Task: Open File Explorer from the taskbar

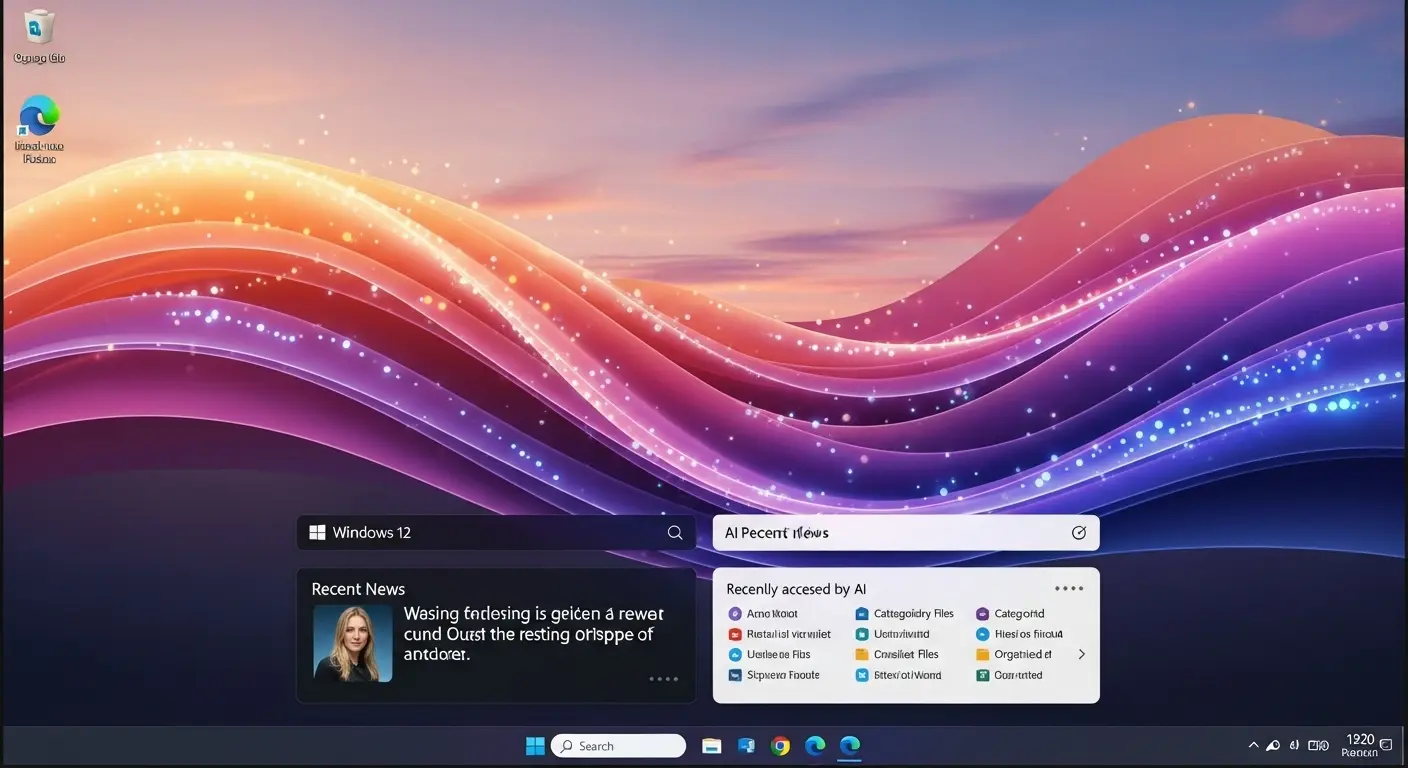Action: (x=712, y=746)
